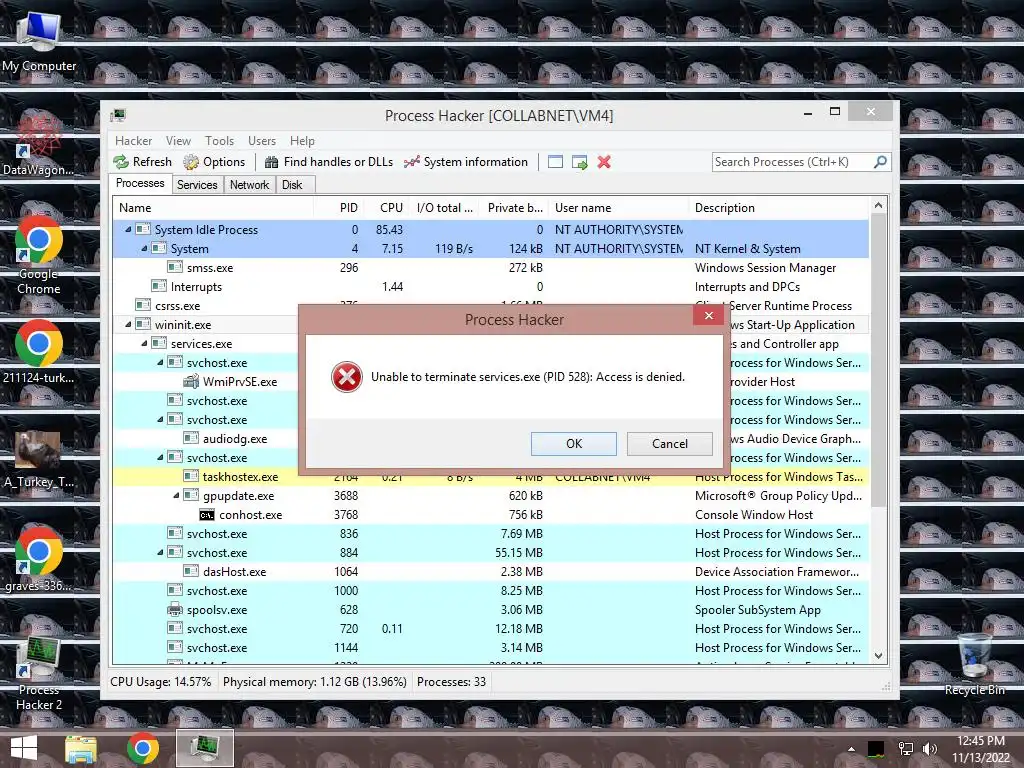Click the scroll up arrow

(x=878, y=205)
